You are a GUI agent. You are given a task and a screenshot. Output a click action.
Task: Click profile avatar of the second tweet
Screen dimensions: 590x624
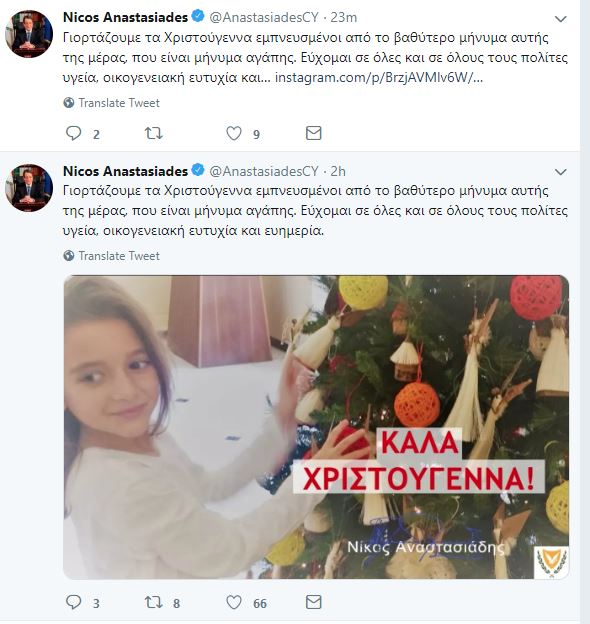pos(29,187)
